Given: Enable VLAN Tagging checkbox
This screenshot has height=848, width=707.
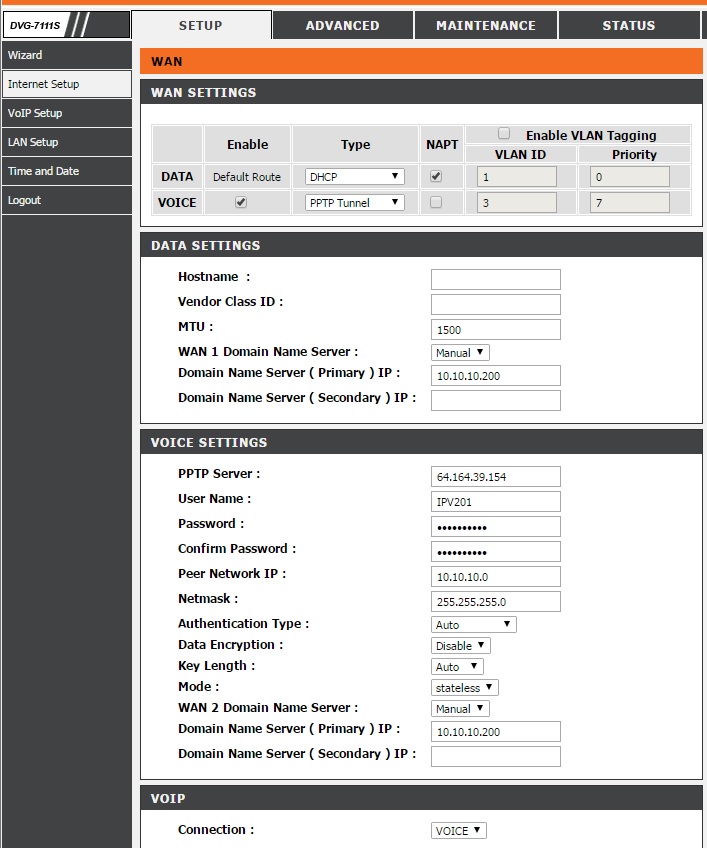Looking at the screenshot, I should tap(505, 134).
